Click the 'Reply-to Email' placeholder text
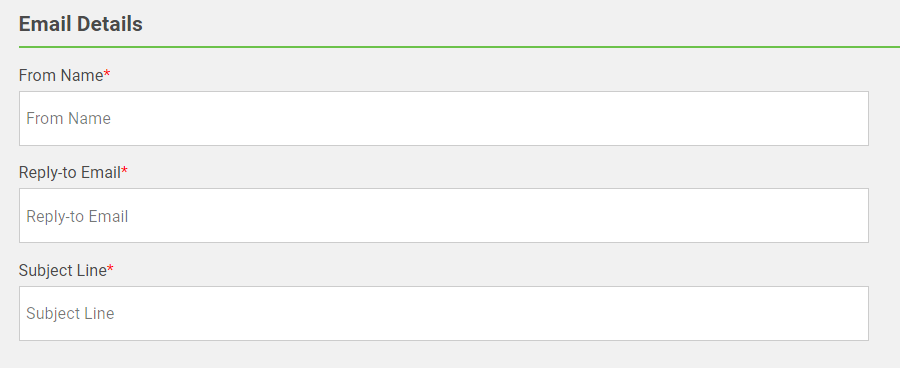 pyautogui.click(x=77, y=216)
